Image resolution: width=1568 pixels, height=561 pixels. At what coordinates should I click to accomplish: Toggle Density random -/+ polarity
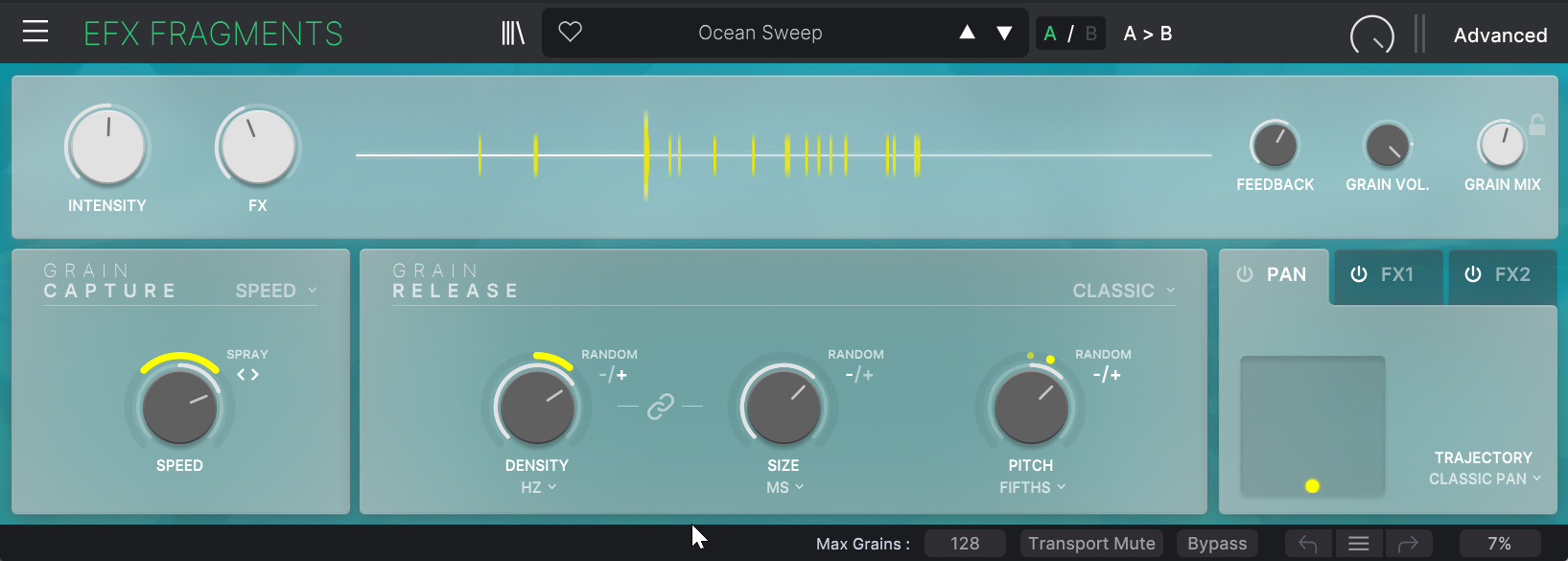613,375
